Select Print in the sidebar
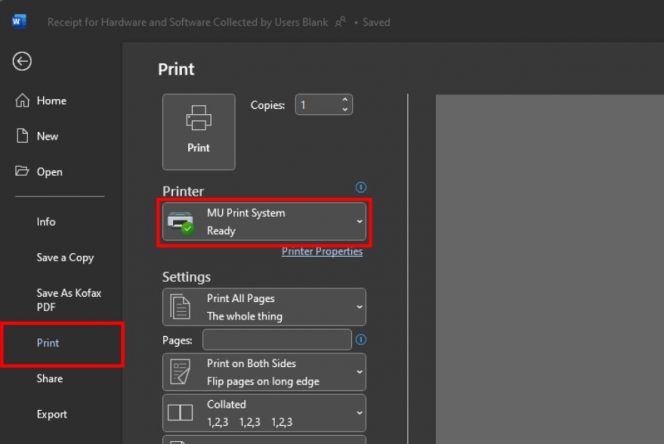Screen dimensions: 664x444 click(x=48, y=343)
